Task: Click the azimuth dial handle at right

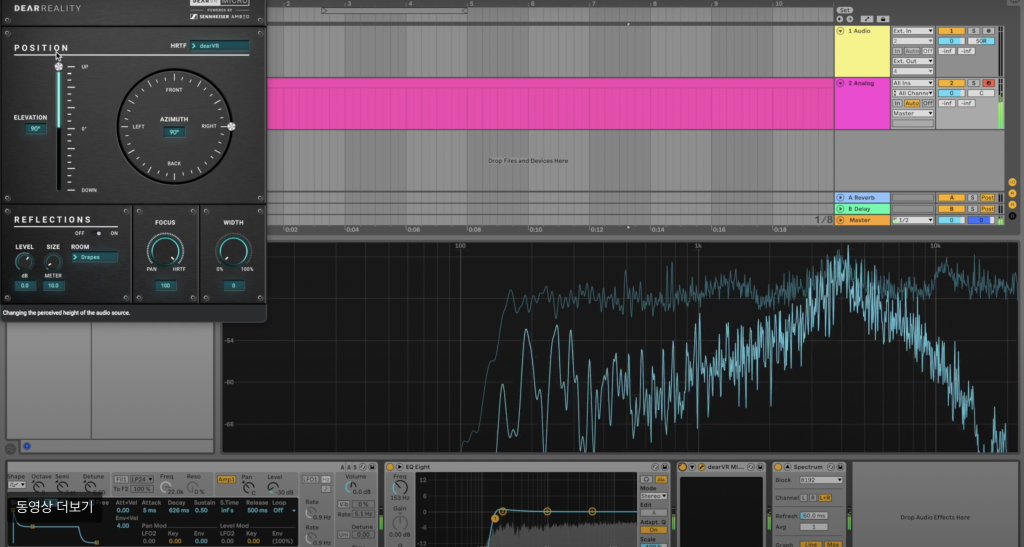Action: click(x=231, y=126)
